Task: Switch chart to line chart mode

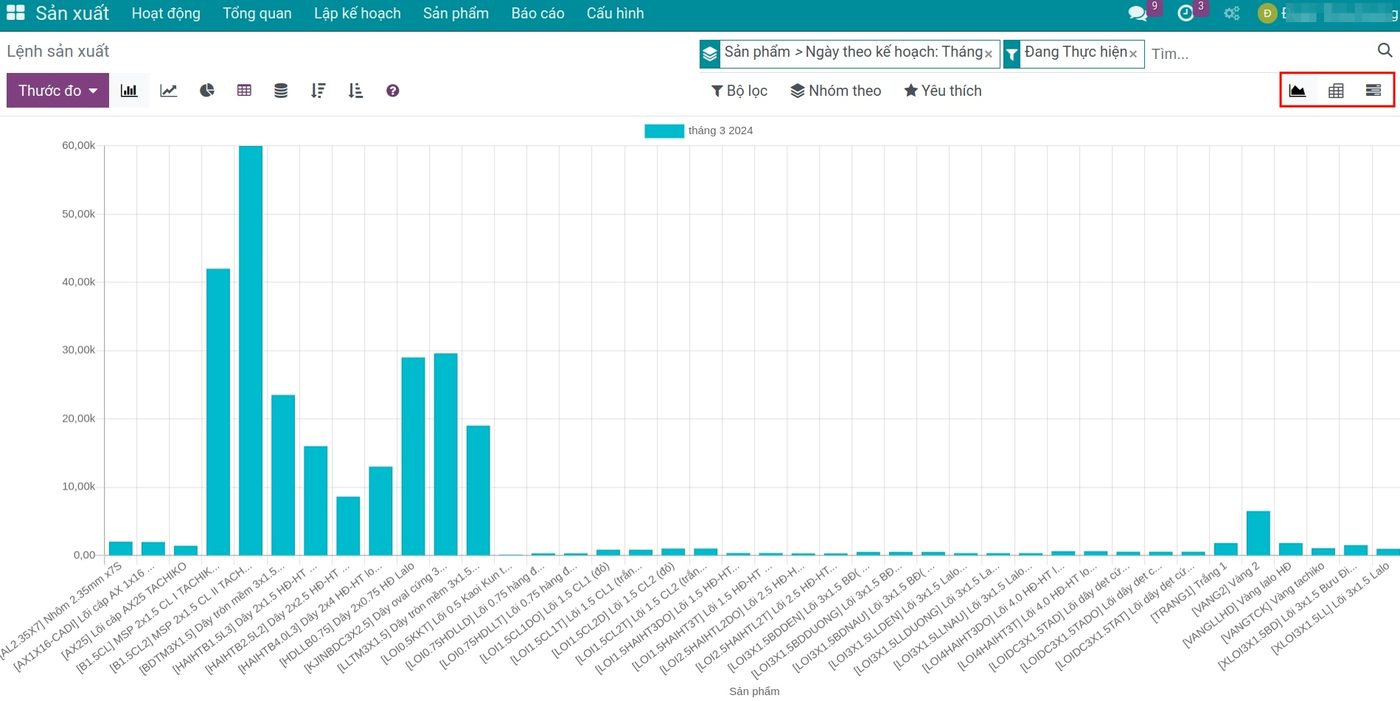Action: (x=169, y=90)
